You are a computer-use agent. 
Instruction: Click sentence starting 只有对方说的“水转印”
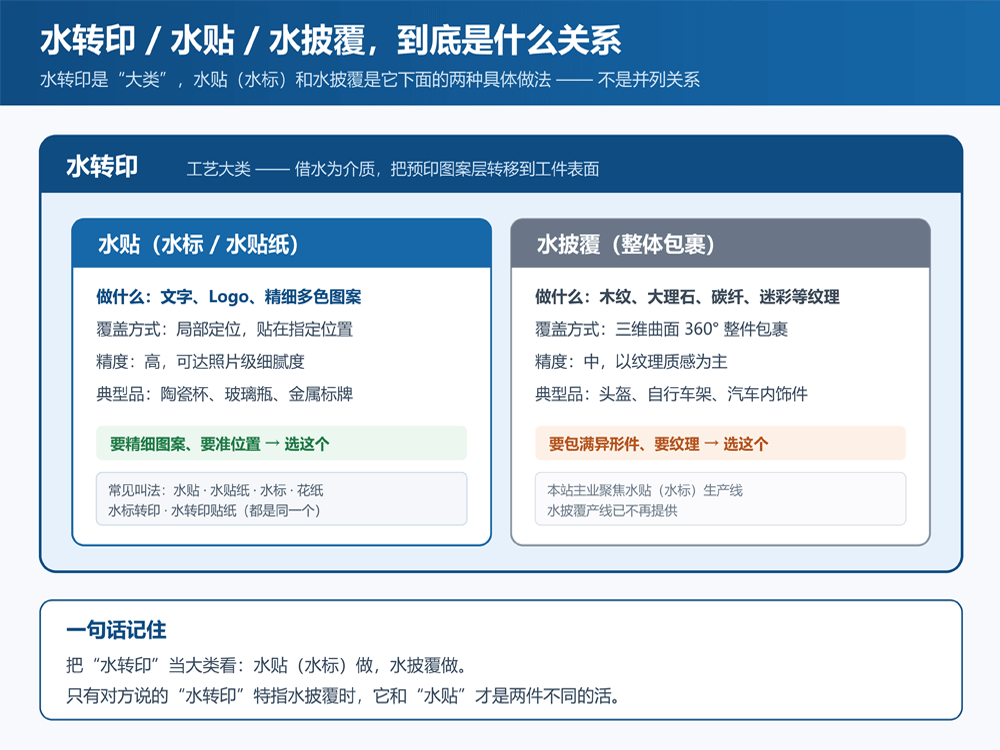(344, 695)
